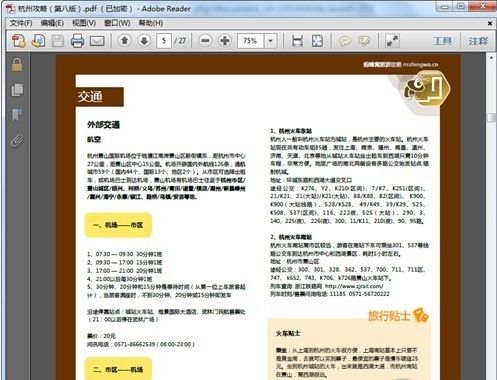
Task: Minimize the Adobe Reader window
Action: (445, 7)
